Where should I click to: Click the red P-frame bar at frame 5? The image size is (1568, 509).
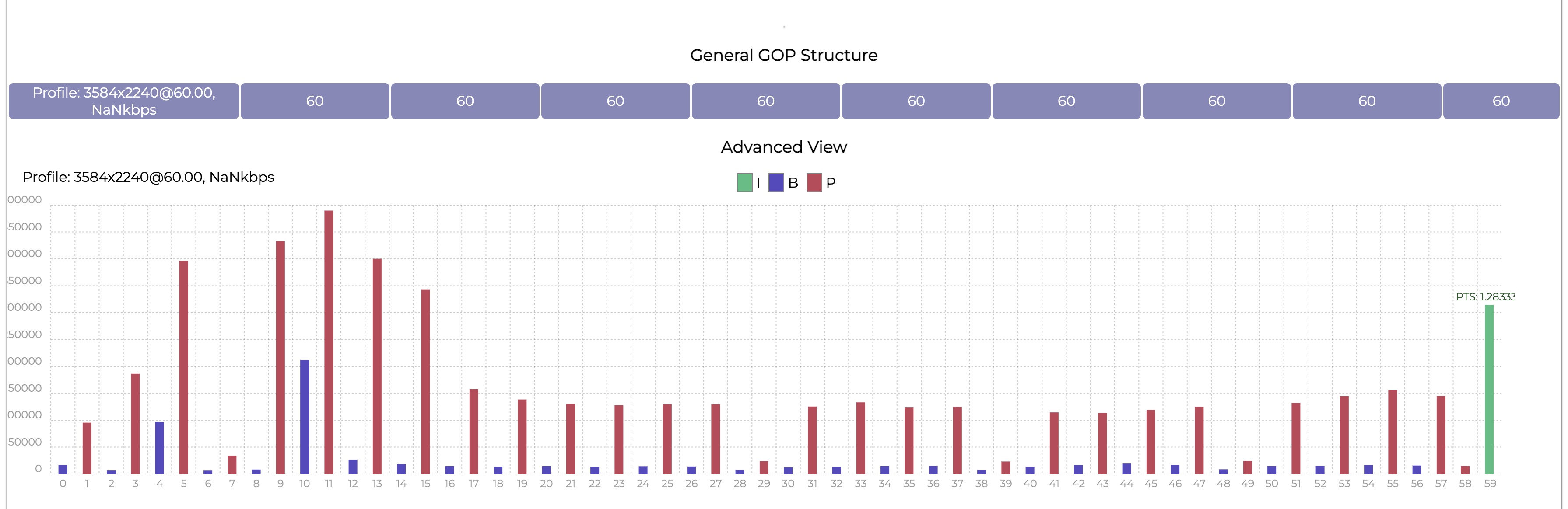(x=184, y=367)
